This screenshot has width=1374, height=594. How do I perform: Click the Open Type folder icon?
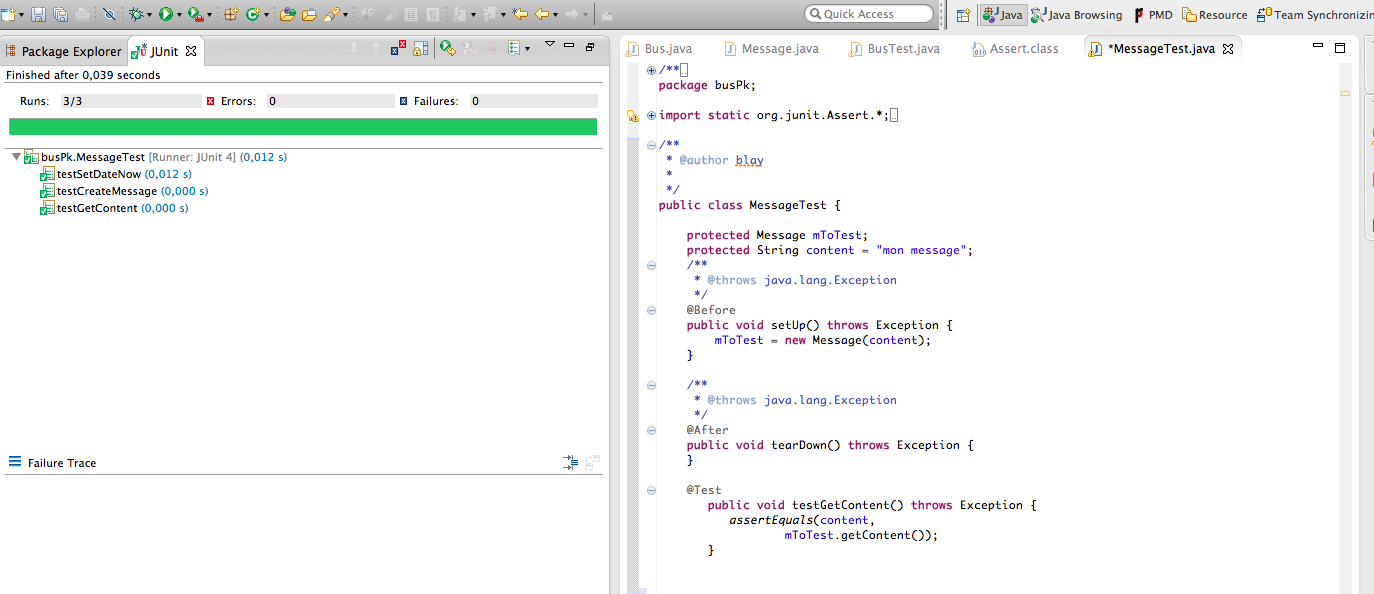click(x=287, y=14)
